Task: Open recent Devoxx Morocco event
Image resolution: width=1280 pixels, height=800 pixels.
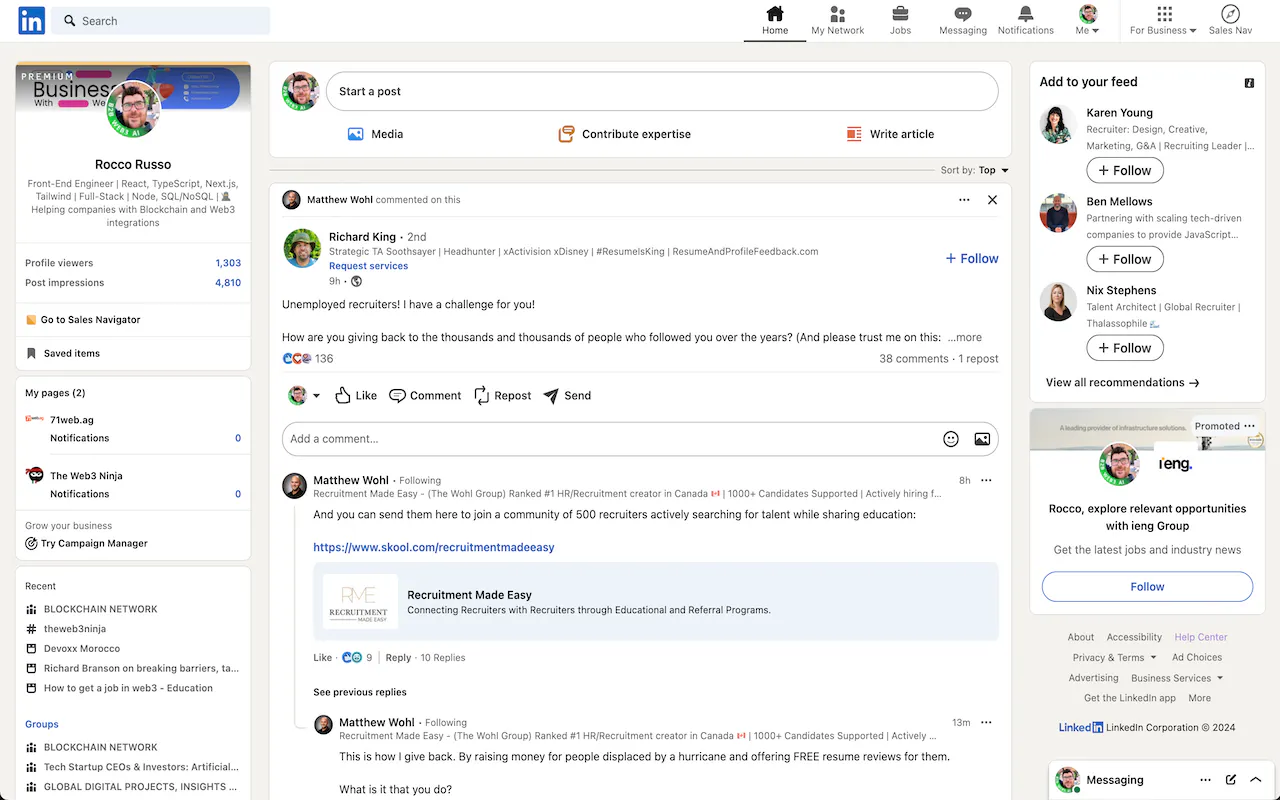Action: pyautogui.click(x=81, y=649)
